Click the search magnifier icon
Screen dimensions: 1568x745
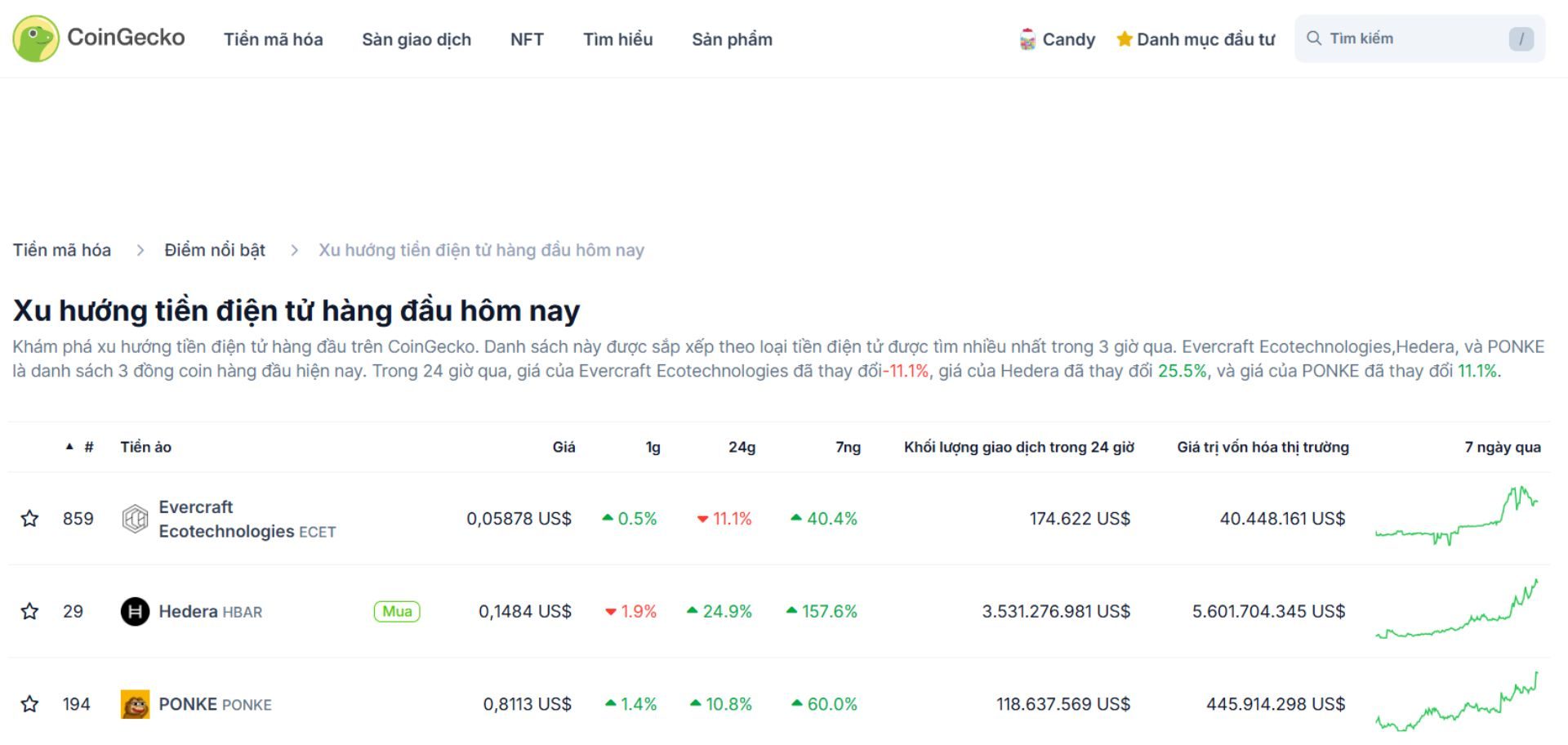pyautogui.click(x=1315, y=38)
